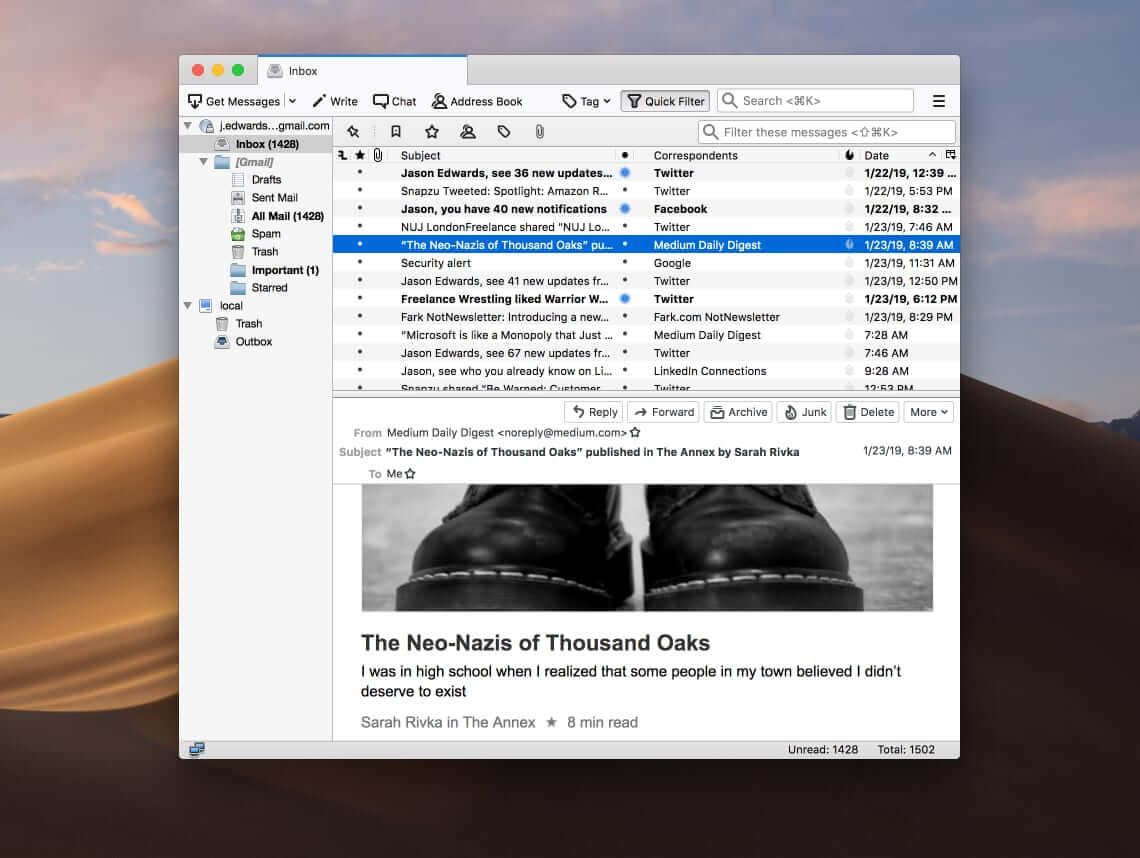Open NUJ LondonFreelance shared email
The height and width of the screenshot is (858, 1140).
pyautogui.click(x=646, y=227)
